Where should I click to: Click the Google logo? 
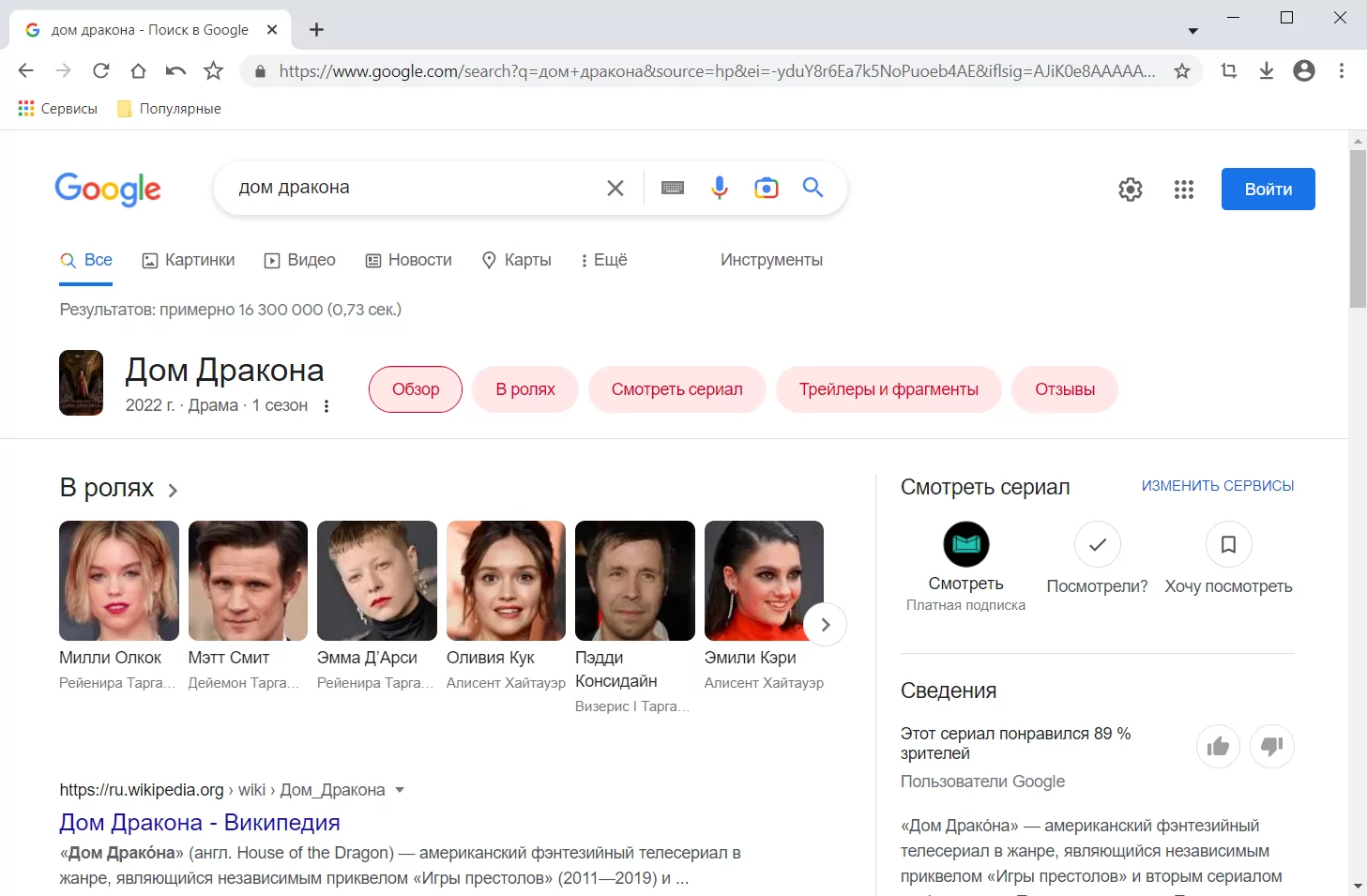[x=108, y=190]
